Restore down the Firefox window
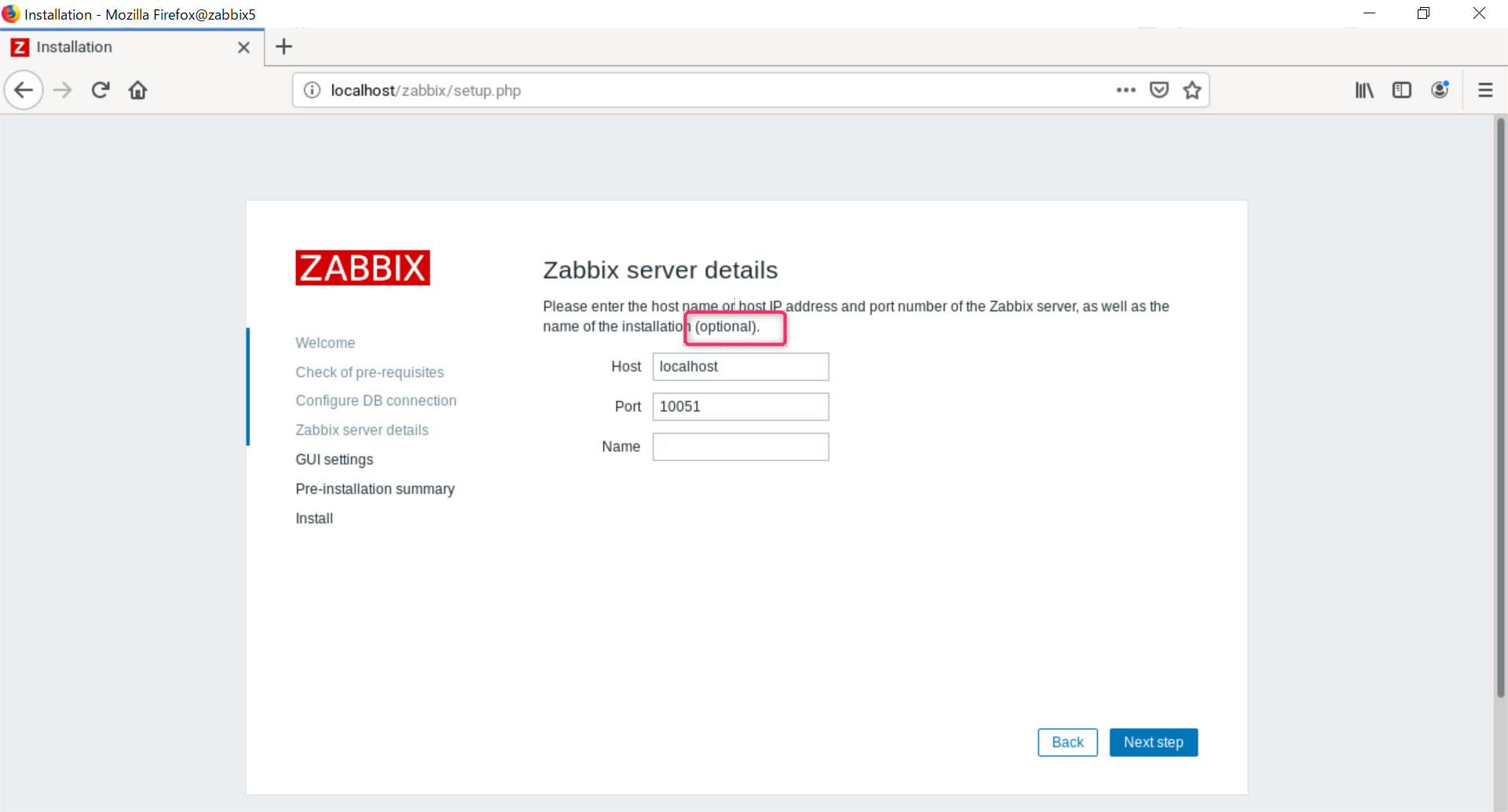 coord(1423,13)
